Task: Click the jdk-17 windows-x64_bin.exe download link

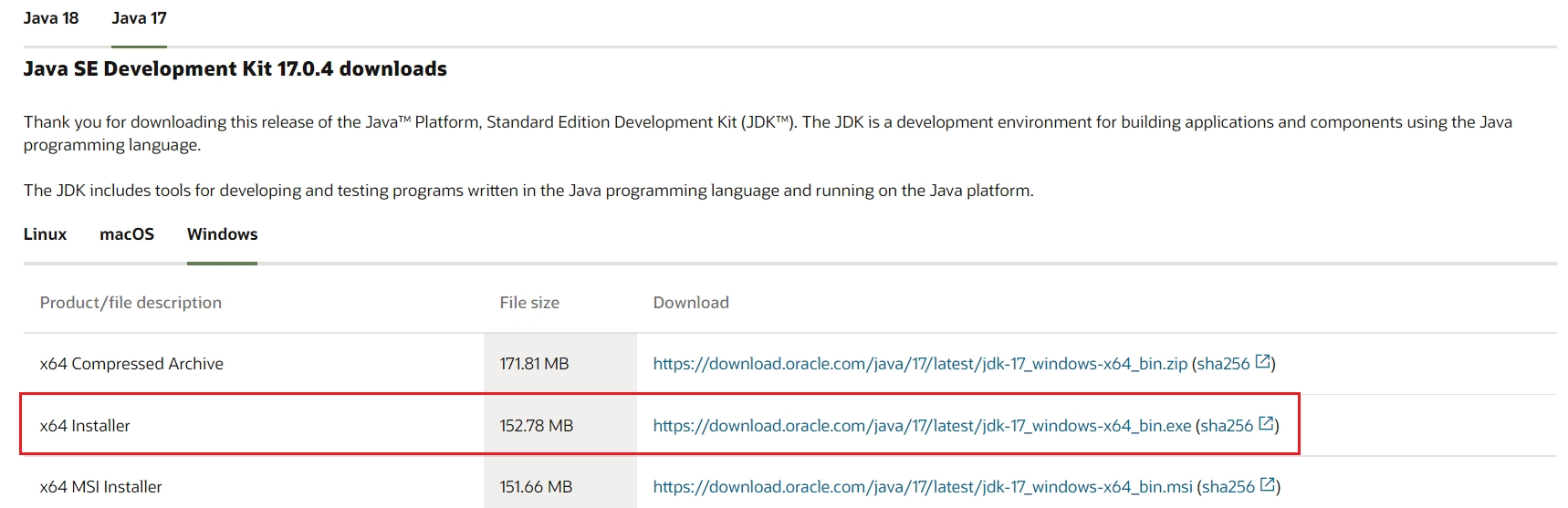Action: [x=922, y=426]
